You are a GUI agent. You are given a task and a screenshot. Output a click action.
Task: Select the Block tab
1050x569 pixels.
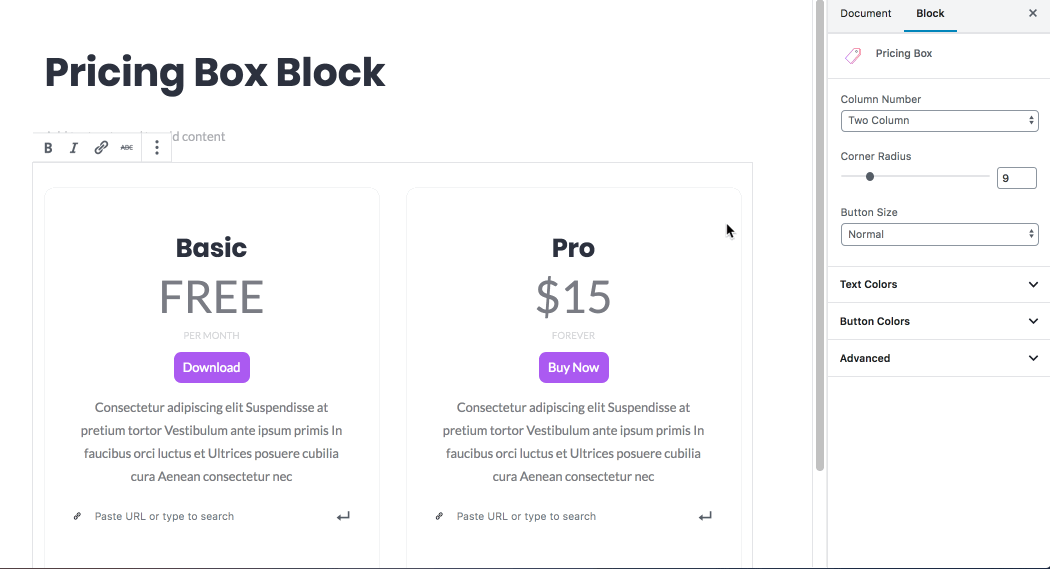(x=930, y=14)
